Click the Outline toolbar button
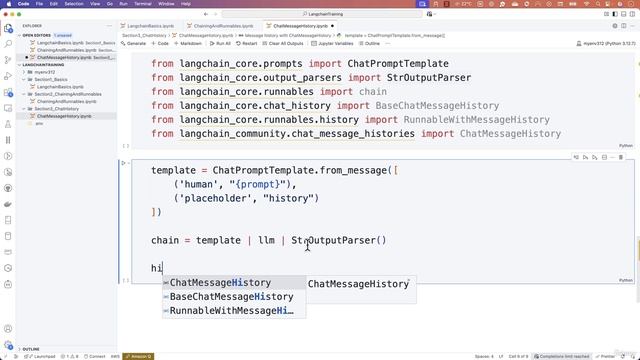This screenshot has height=360, width=640. tap(369, 43)
